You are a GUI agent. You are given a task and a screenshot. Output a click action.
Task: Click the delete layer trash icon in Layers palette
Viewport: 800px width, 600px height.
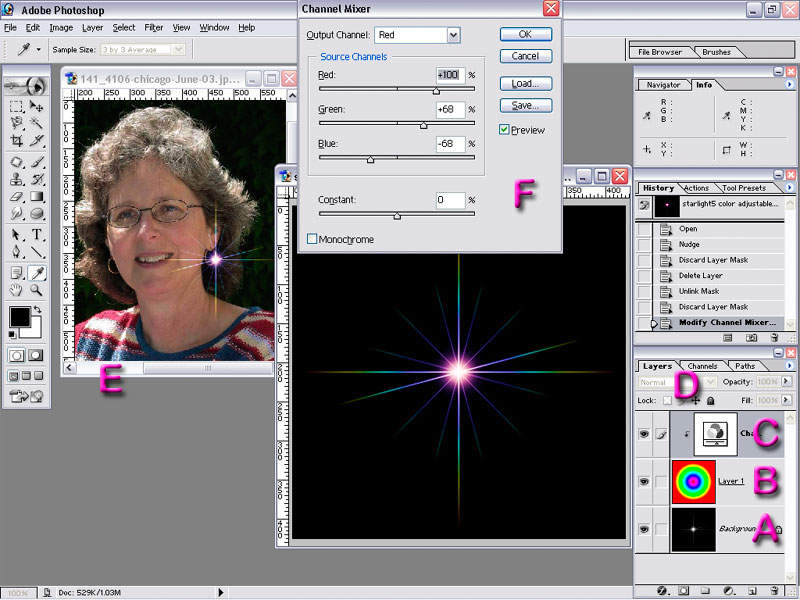point(774,591)
